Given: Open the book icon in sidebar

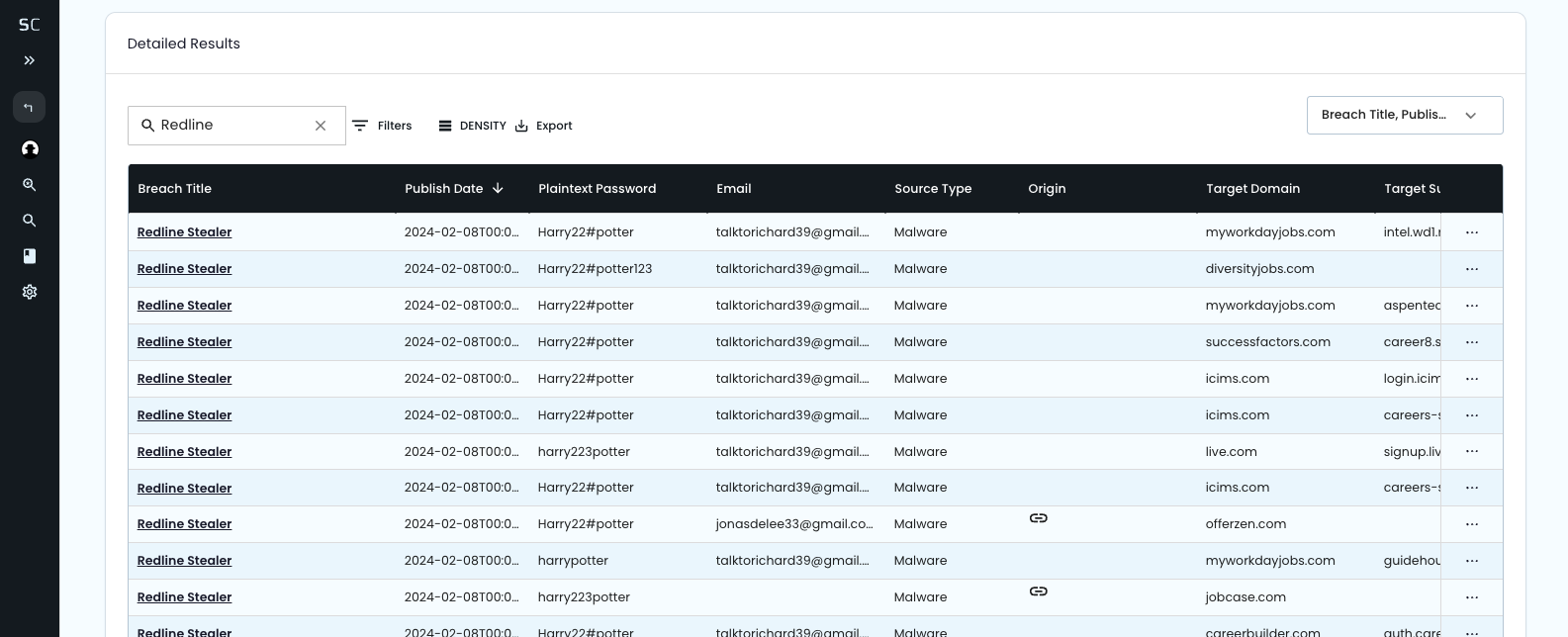Looking at the screenshot, I should pos(30,256).
